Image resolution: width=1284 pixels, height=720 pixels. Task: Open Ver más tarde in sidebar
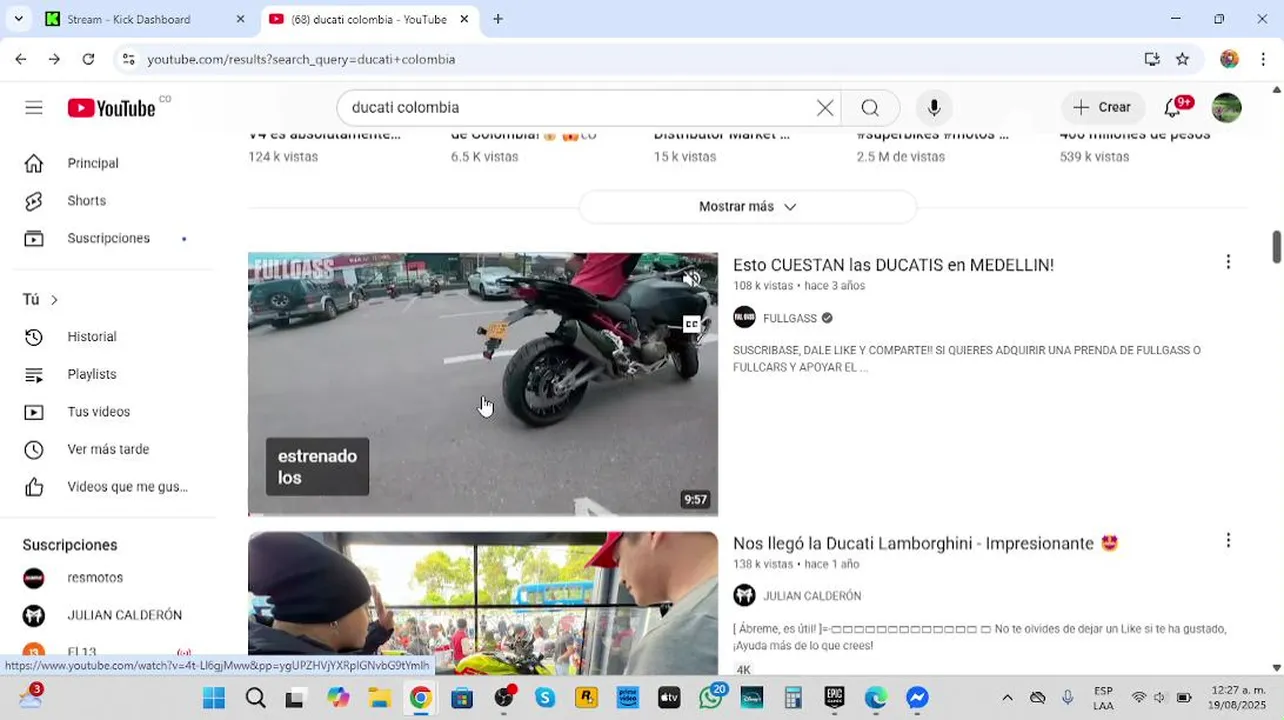point(108,449)
